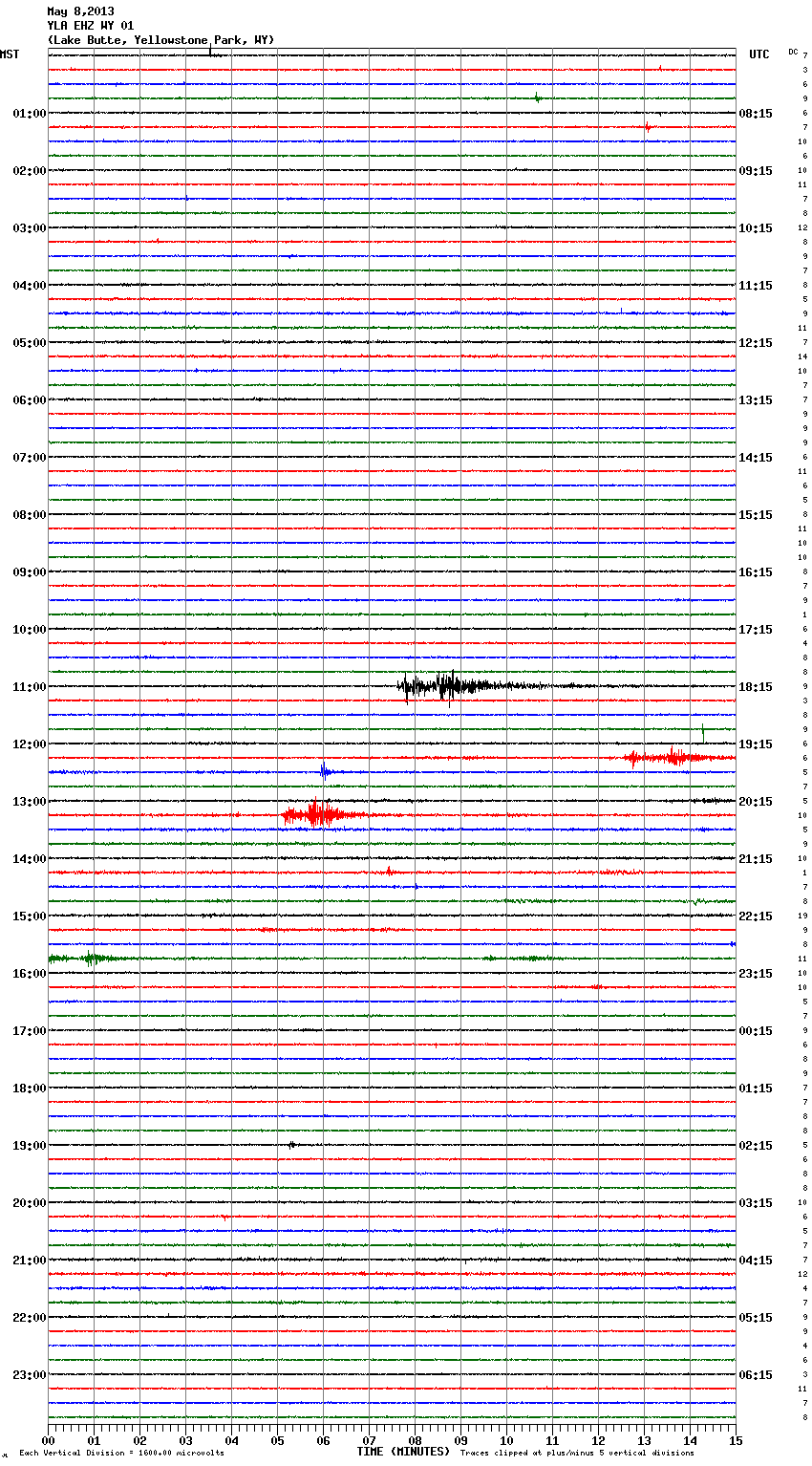Click the UTC time label "20:15"
The width and height of the screenshot is (812, 1466).
point(756,802)
